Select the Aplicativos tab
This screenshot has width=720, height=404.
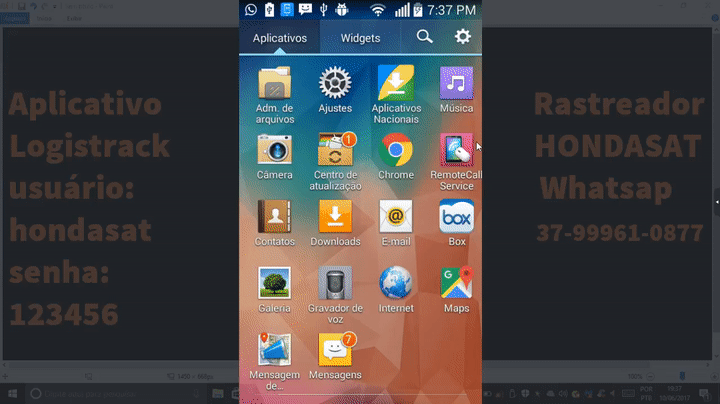(x=280, y=38)
